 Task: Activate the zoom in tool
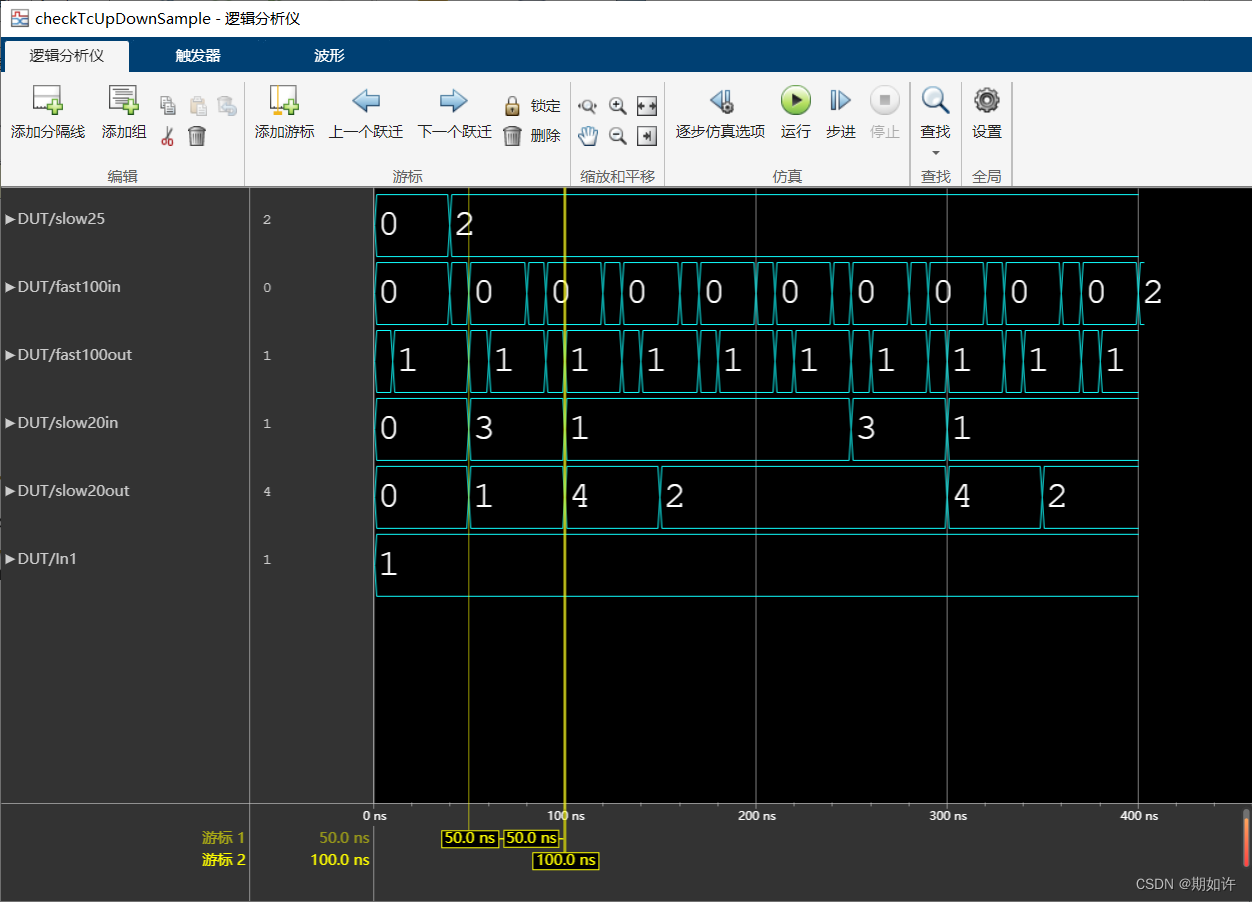(x=617, y=105)
